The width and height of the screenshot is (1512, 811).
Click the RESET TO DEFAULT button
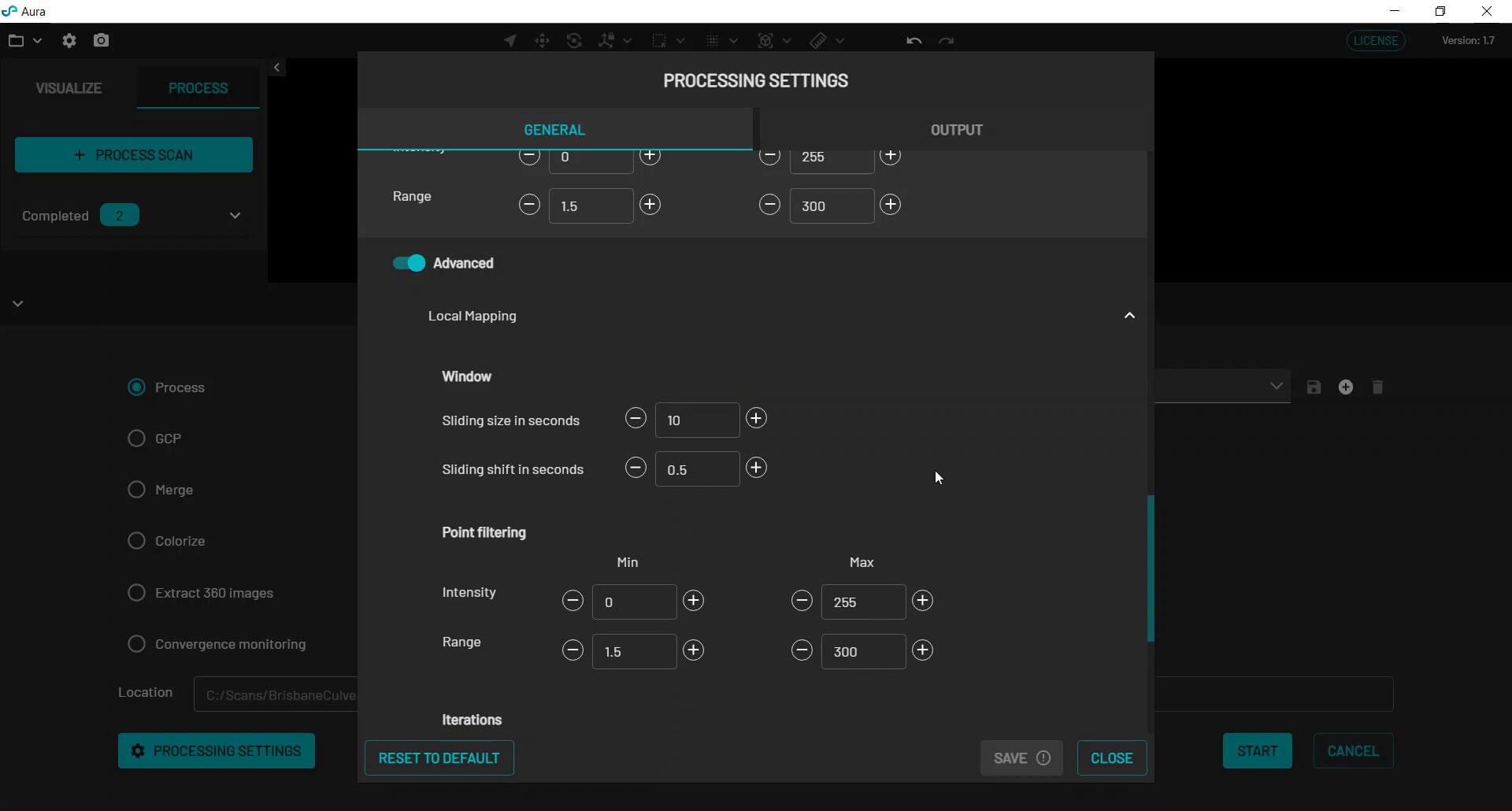[x=439, y=758]
